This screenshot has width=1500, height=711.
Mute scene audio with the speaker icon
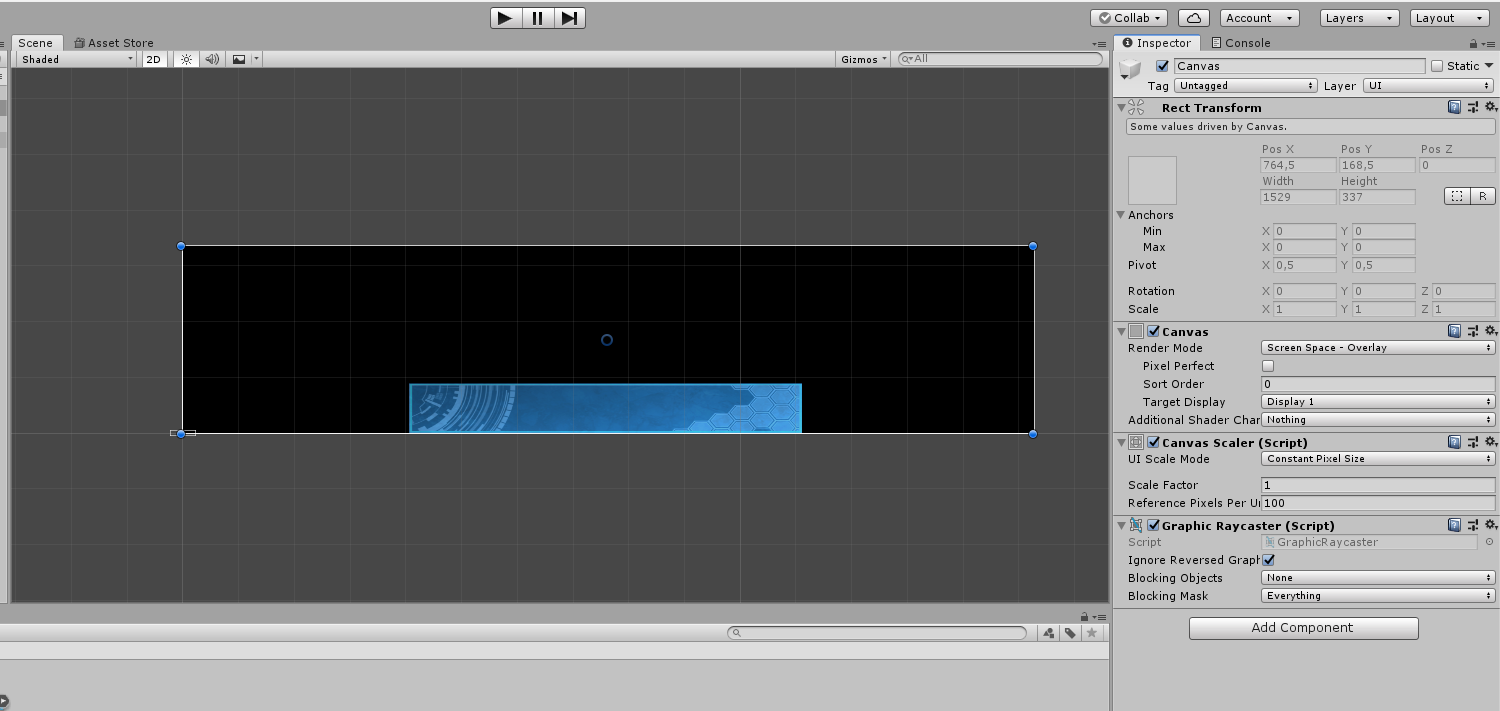(211, 59)
